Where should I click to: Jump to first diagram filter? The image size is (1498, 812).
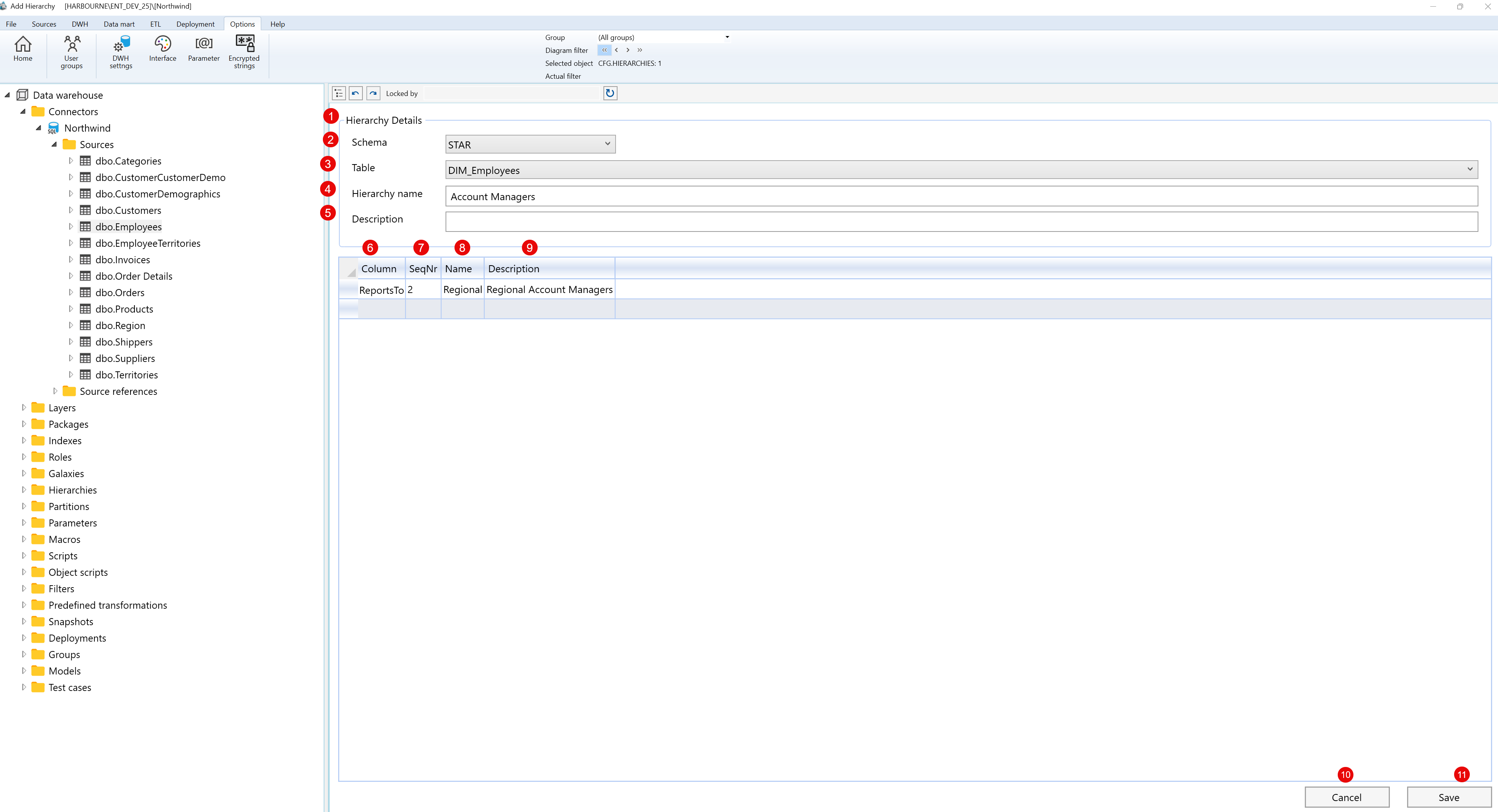604,50
